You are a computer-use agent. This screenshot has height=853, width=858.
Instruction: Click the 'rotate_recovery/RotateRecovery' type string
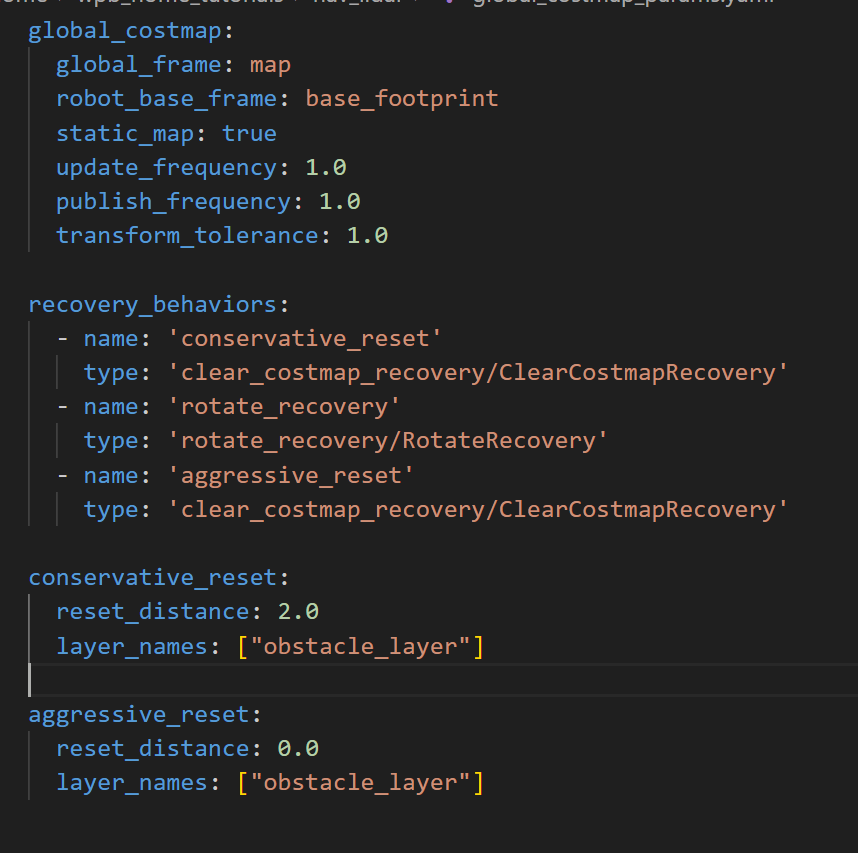[388, 440]
